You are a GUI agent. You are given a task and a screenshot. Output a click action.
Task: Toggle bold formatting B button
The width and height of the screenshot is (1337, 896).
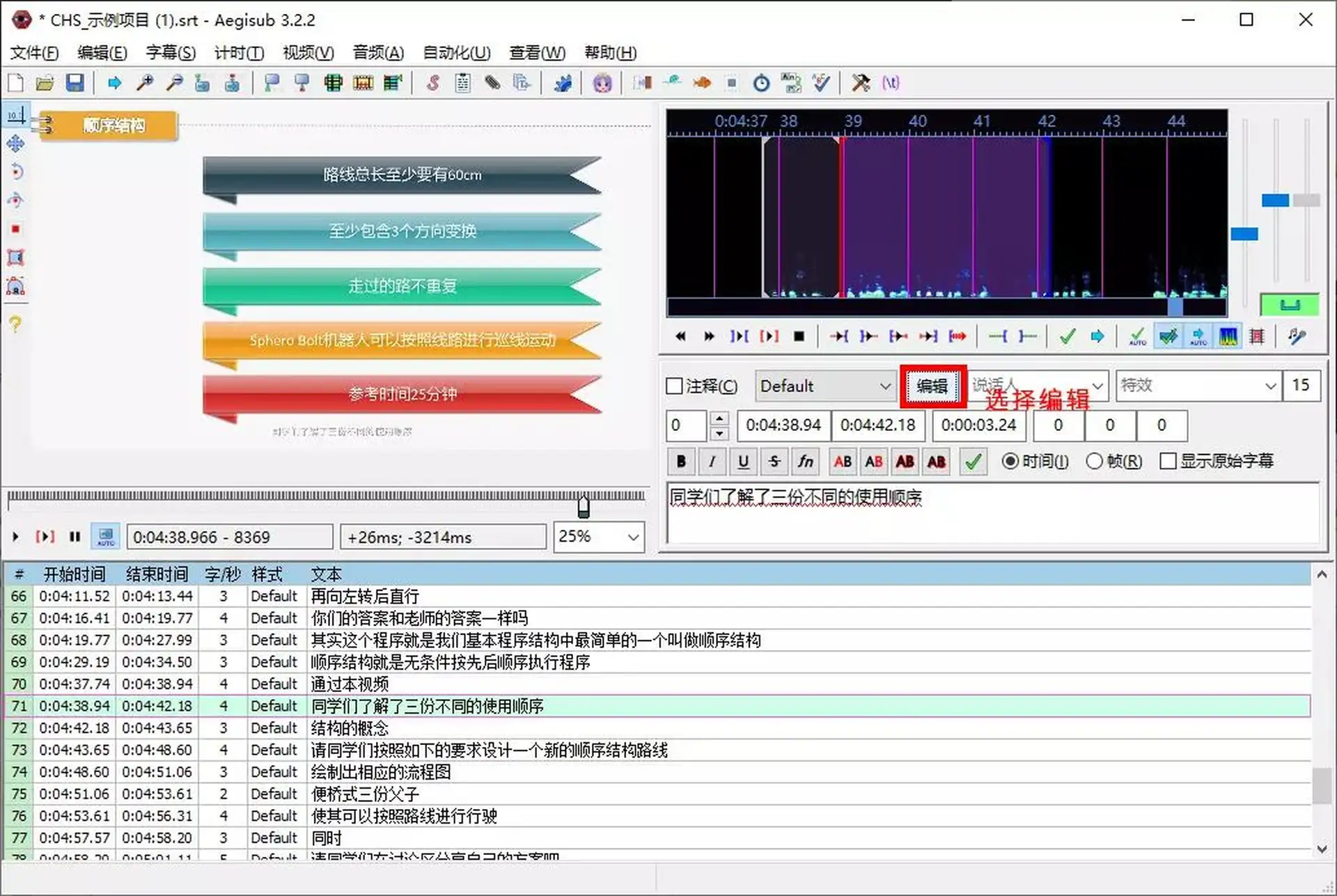click(681, 461)
